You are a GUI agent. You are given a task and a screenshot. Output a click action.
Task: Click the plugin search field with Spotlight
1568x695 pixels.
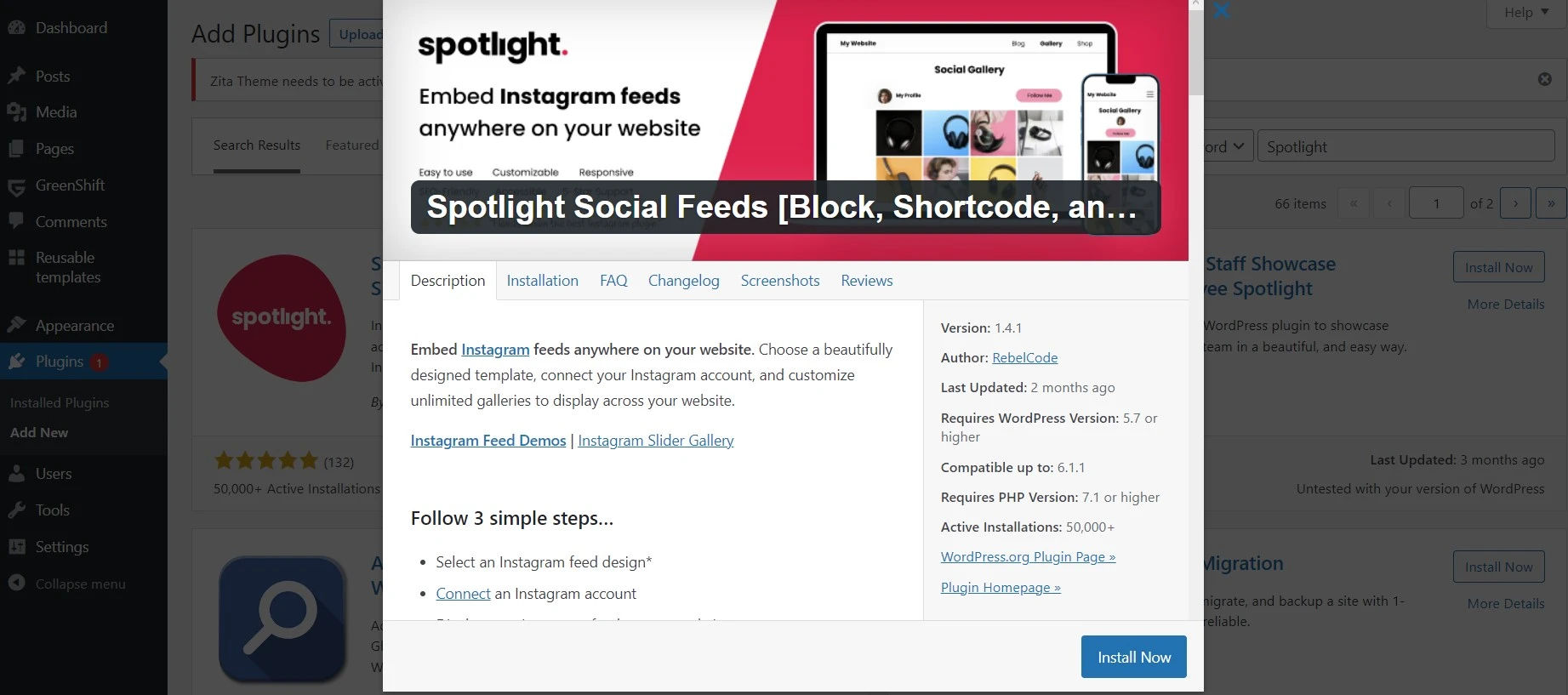coord(1405,146)
